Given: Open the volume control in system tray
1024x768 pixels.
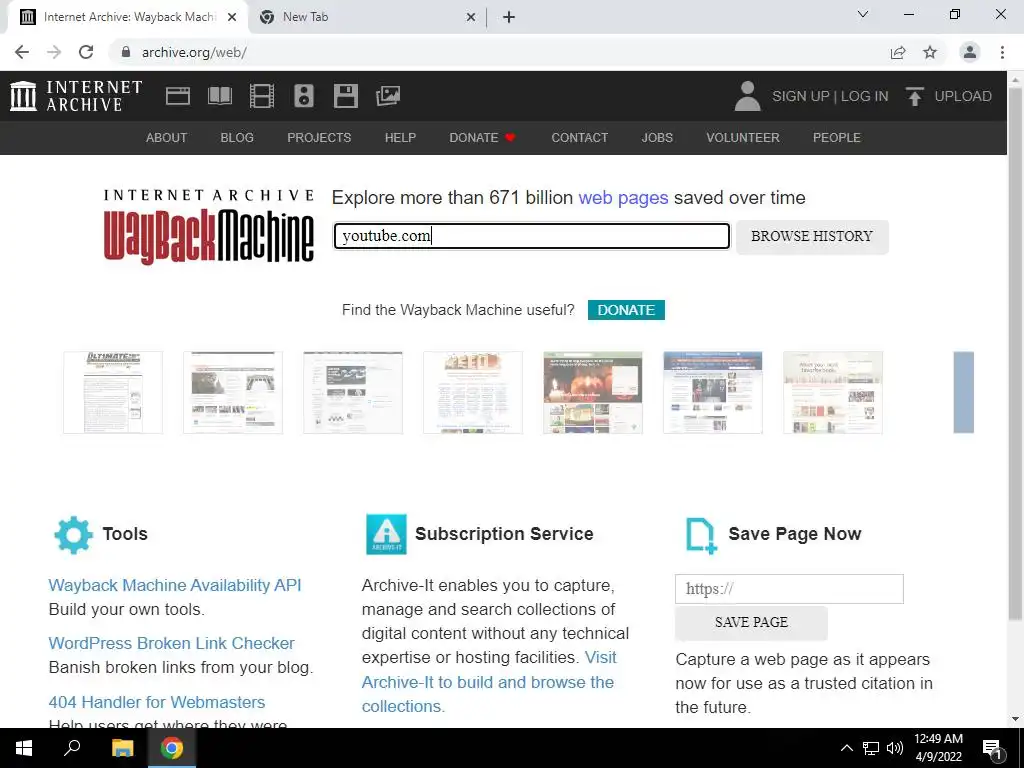Looking at the screenshot, I should pyautogui.click(x=895, y=748).
